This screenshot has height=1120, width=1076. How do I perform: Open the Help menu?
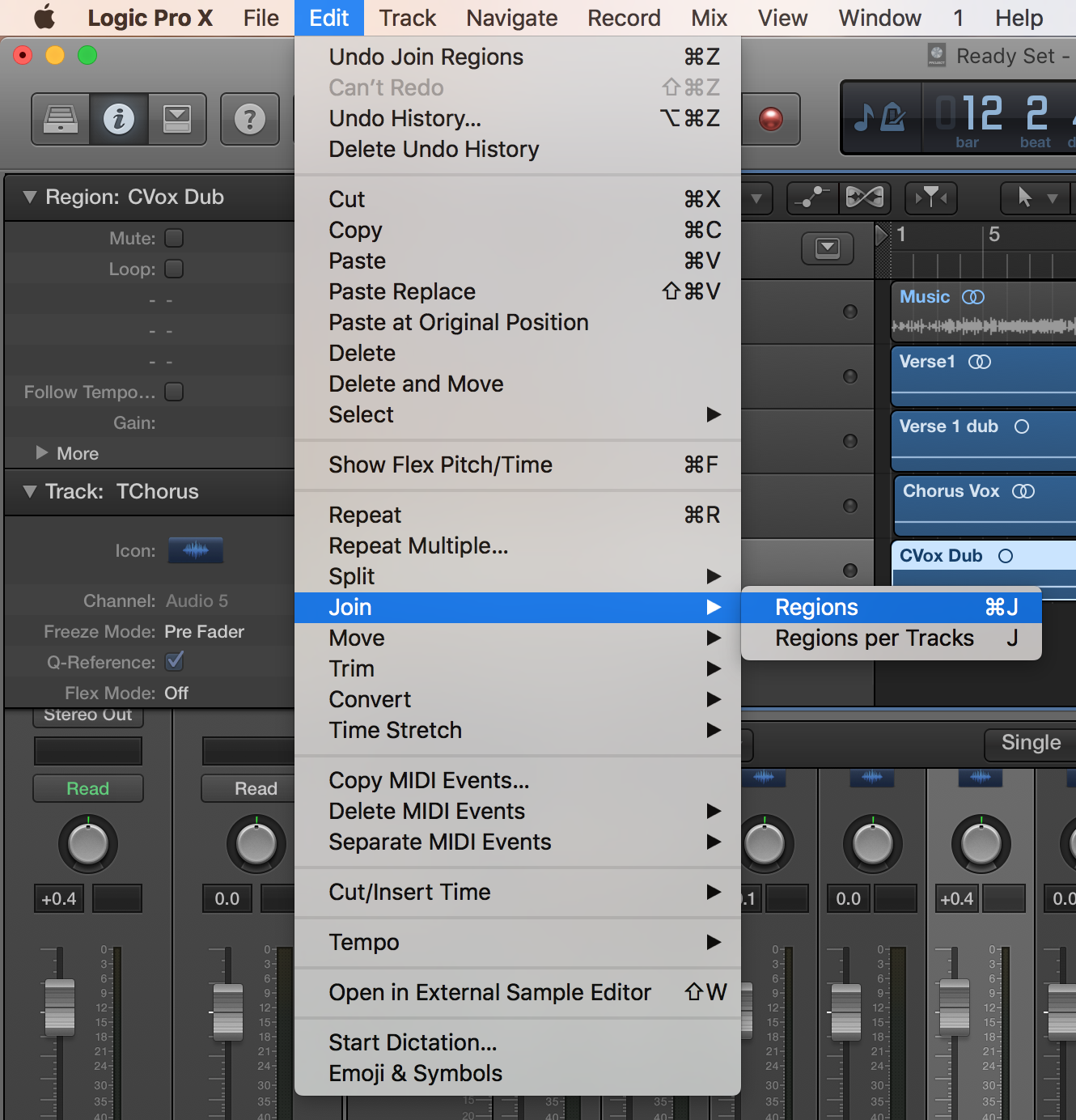[1019, 18]
